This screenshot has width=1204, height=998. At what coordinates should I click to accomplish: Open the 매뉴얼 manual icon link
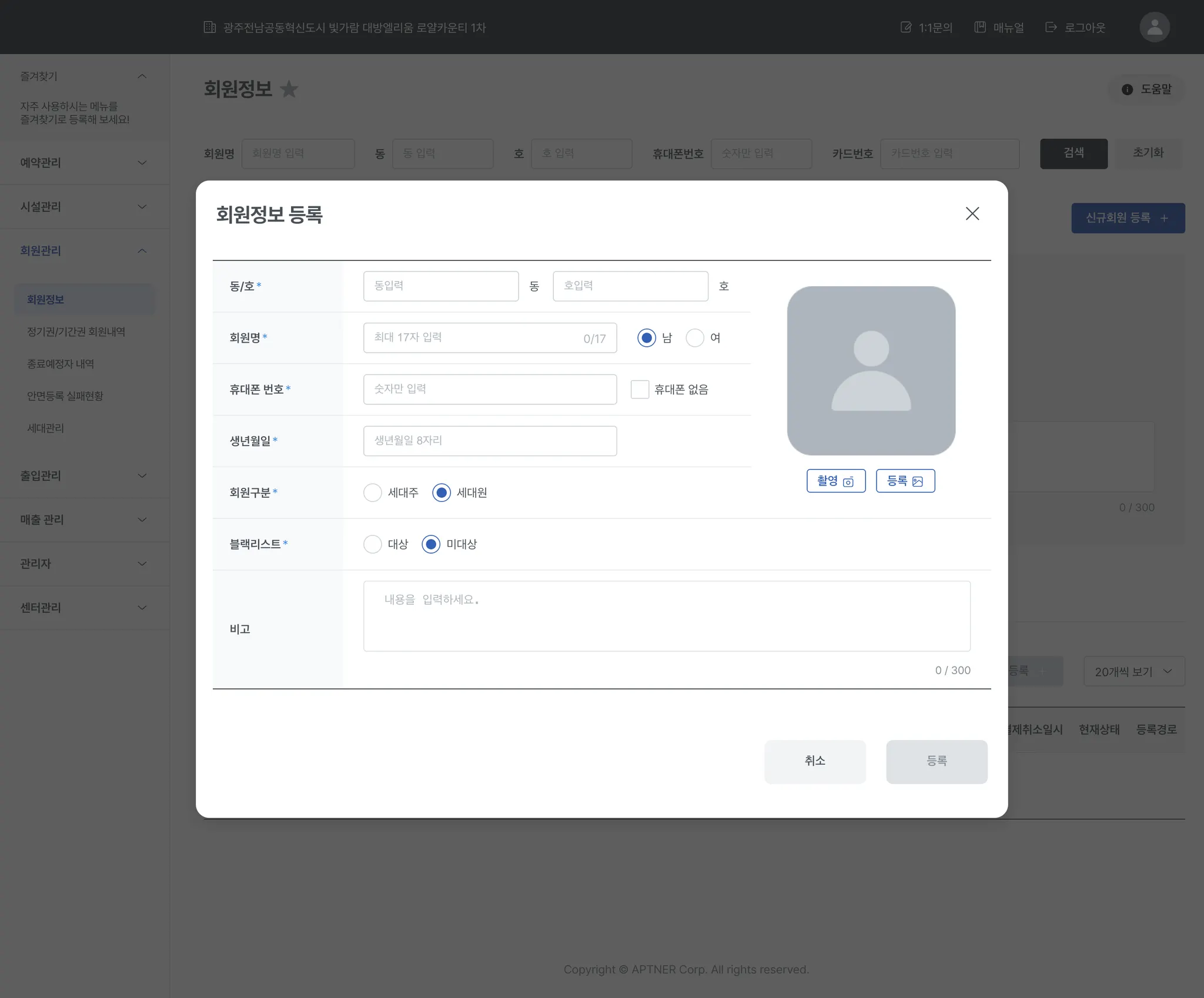coord(980,27)
